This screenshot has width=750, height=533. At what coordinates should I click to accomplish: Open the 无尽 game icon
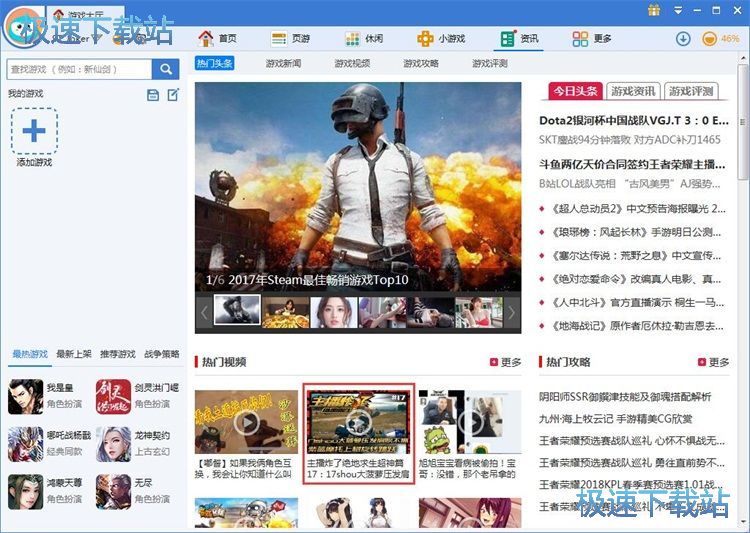click(113, 491)
